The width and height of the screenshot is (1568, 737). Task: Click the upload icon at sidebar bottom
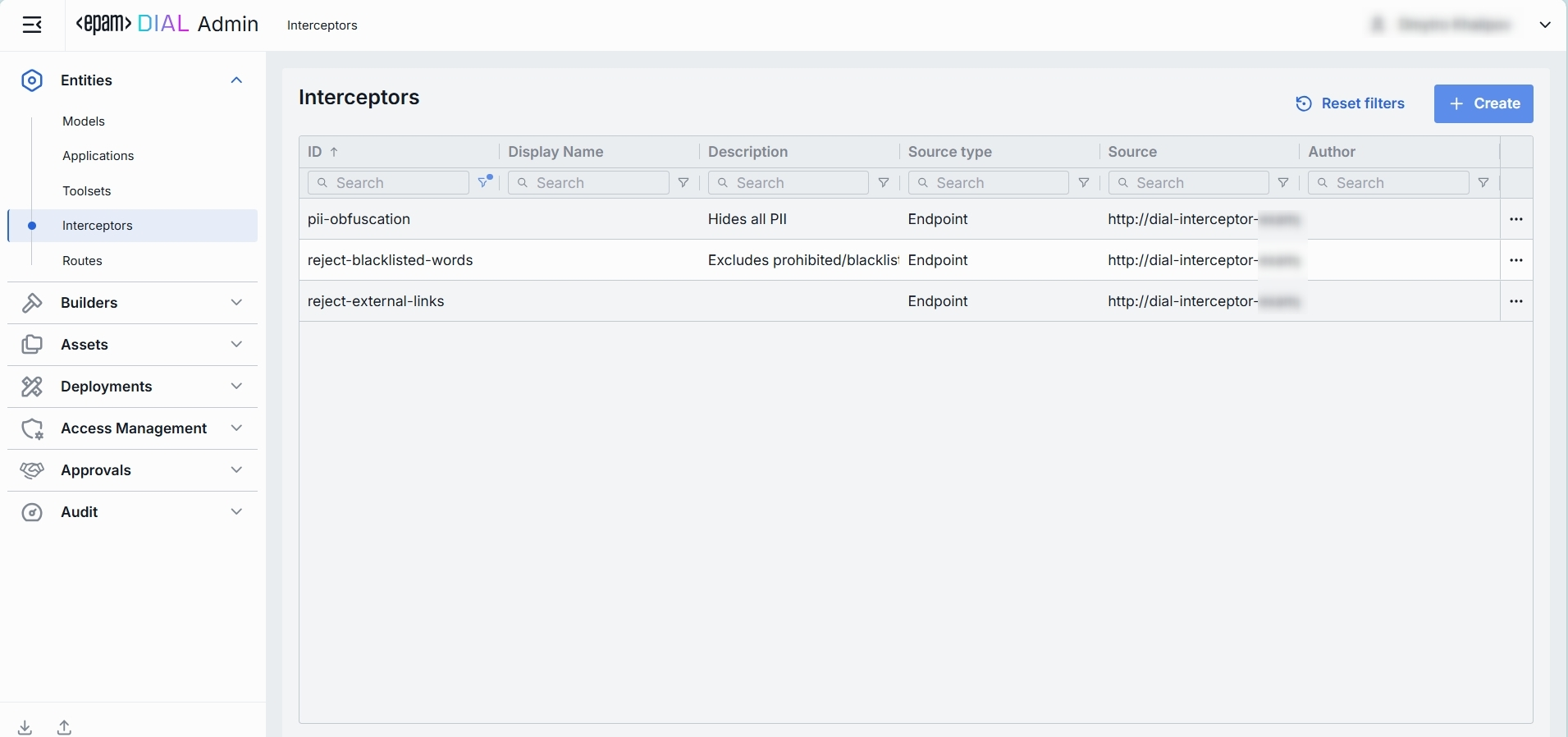tap(65, 727)
